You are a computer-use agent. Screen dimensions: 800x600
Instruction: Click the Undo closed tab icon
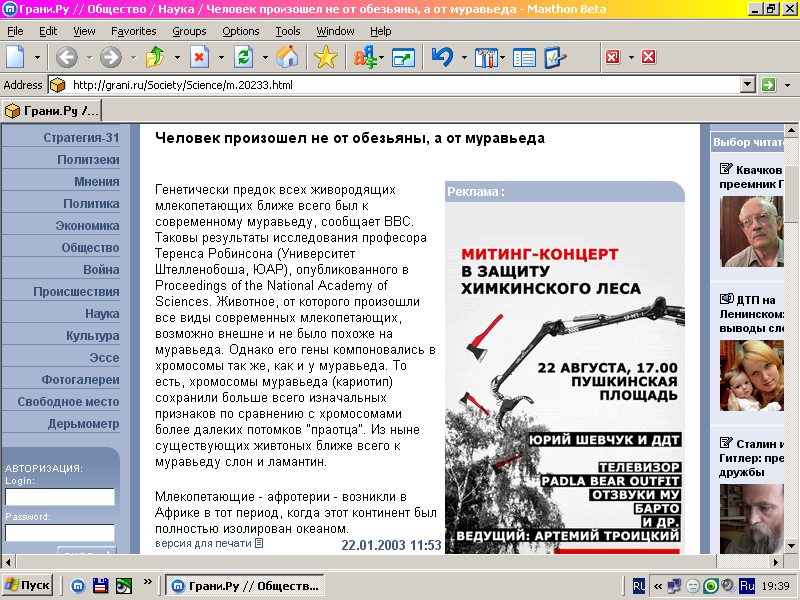pos(442,57)
